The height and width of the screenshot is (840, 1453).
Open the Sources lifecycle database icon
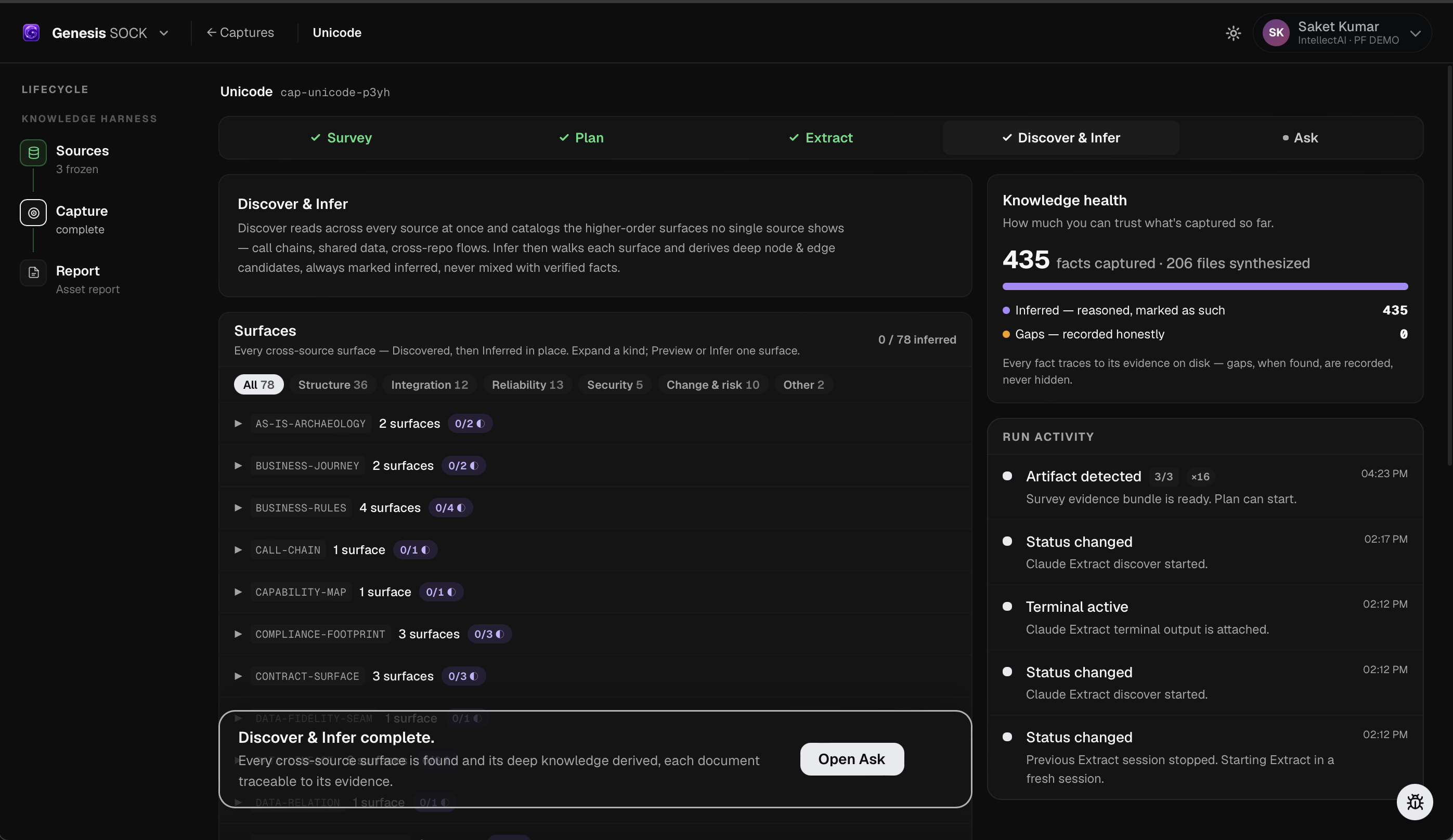pos(33,153)
